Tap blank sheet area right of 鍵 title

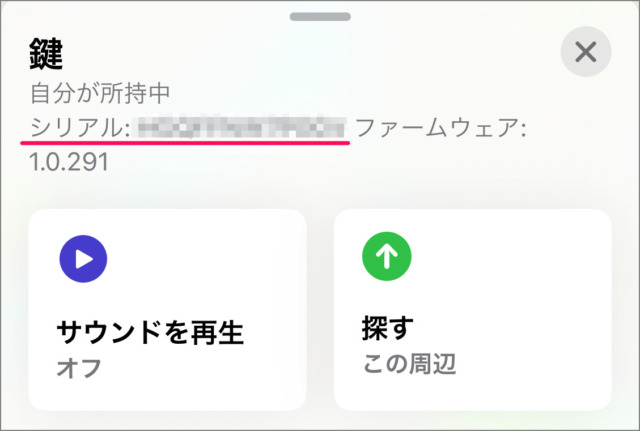[x=300, y=54]
